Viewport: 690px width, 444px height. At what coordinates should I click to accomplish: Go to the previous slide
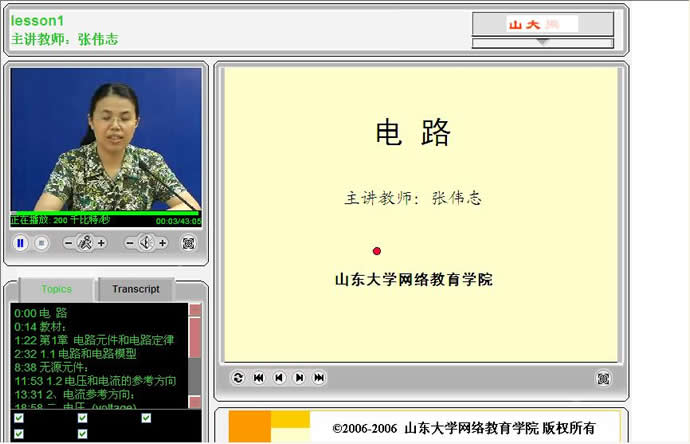click(x=279, y=378)
